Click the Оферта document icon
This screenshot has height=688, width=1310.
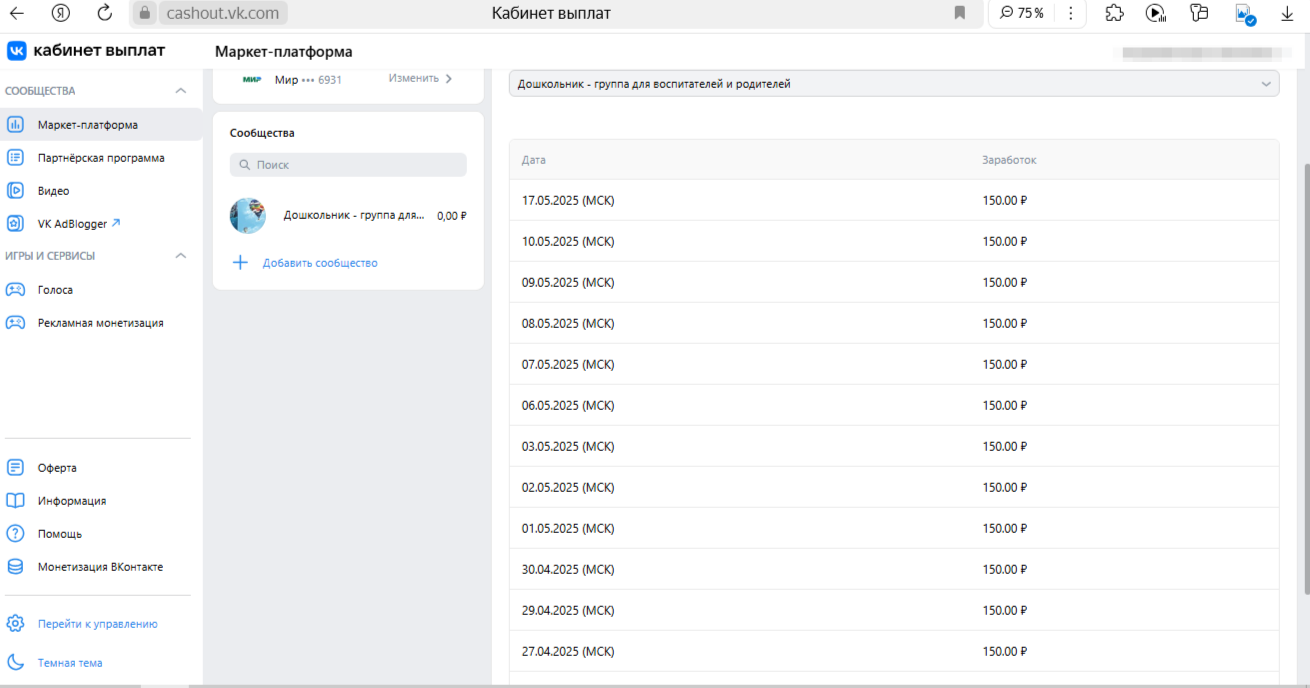pyautogui.click(x=15, y=468)
